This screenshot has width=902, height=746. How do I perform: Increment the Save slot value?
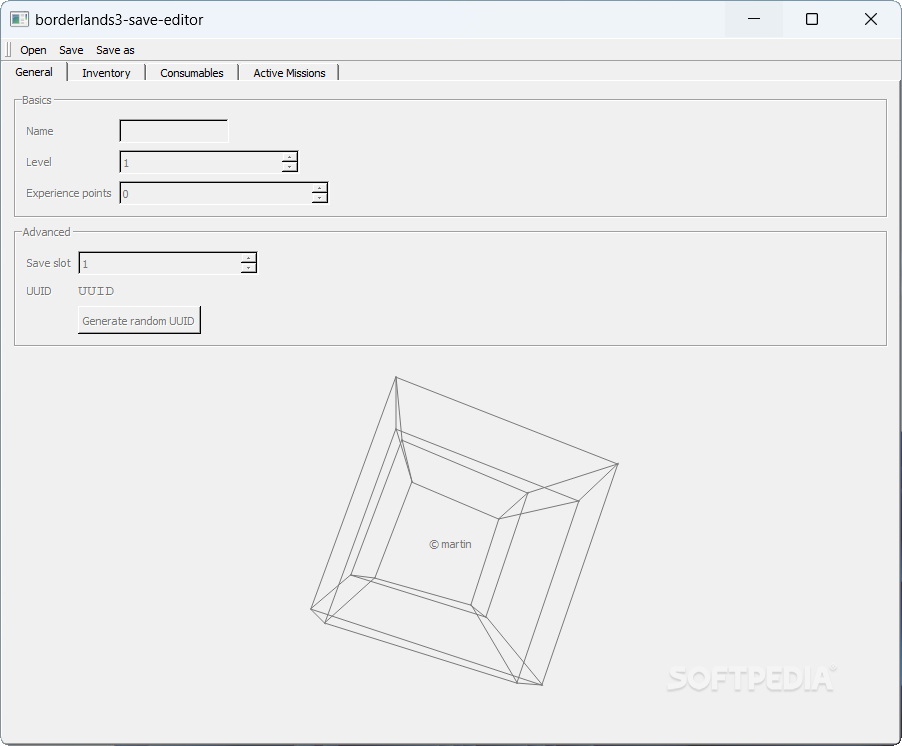[x=249, y=258]
